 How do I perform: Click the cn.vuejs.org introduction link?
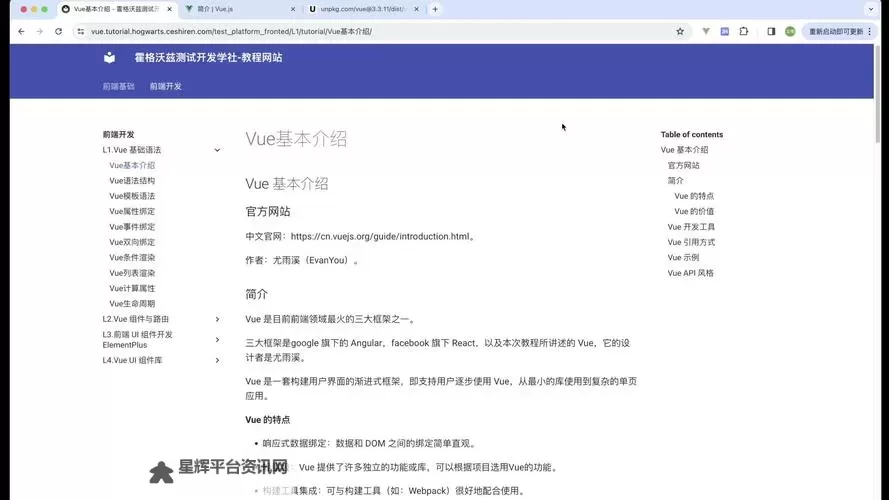click(380, 236)
